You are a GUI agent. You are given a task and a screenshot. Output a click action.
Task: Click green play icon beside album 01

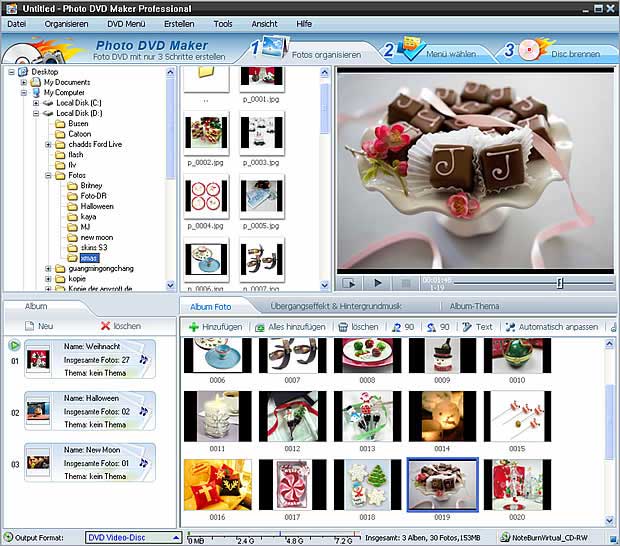point(14,345)
